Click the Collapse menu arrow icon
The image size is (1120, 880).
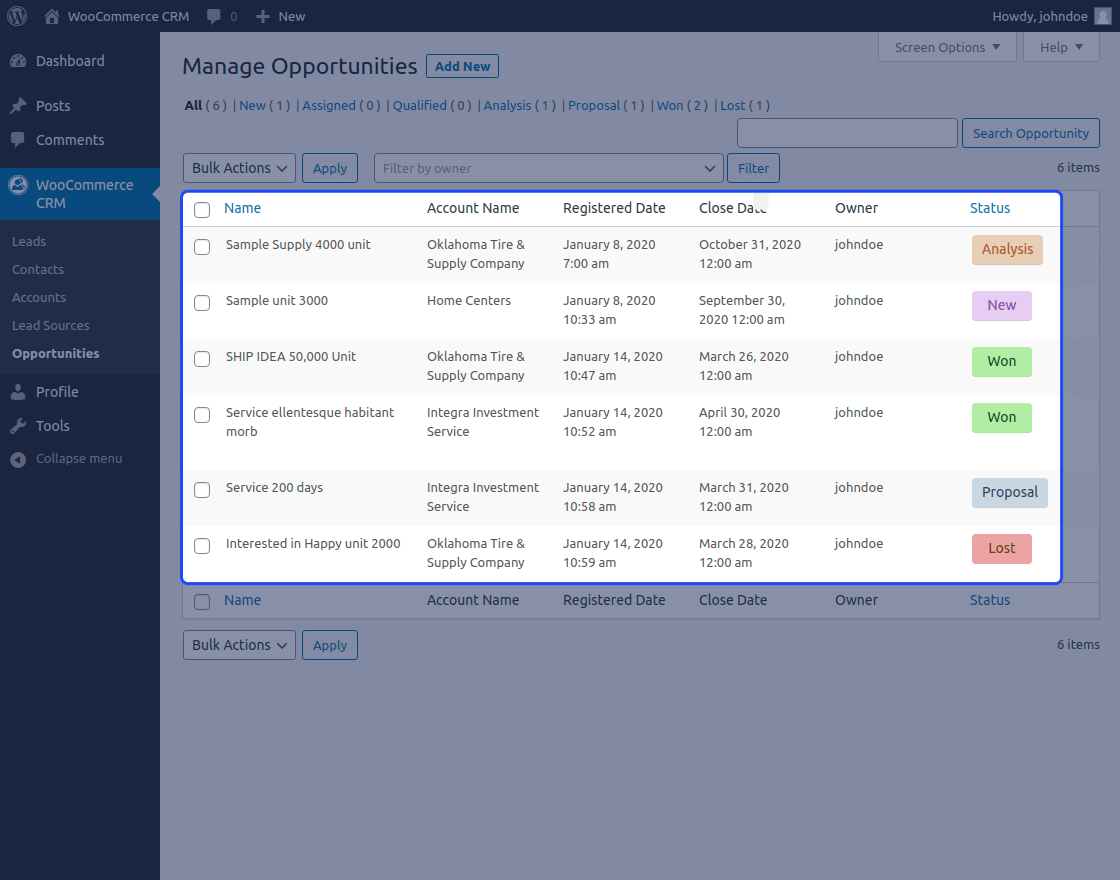[x=18, y=459]
